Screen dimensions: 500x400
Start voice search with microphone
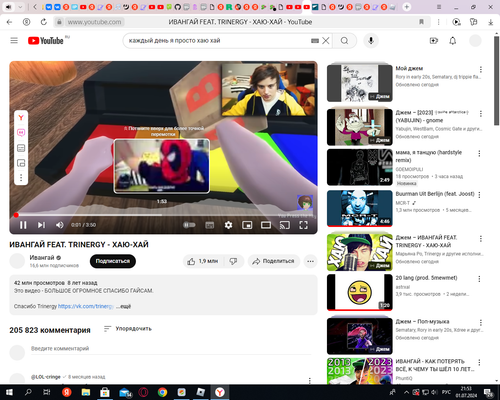(371, 41)
